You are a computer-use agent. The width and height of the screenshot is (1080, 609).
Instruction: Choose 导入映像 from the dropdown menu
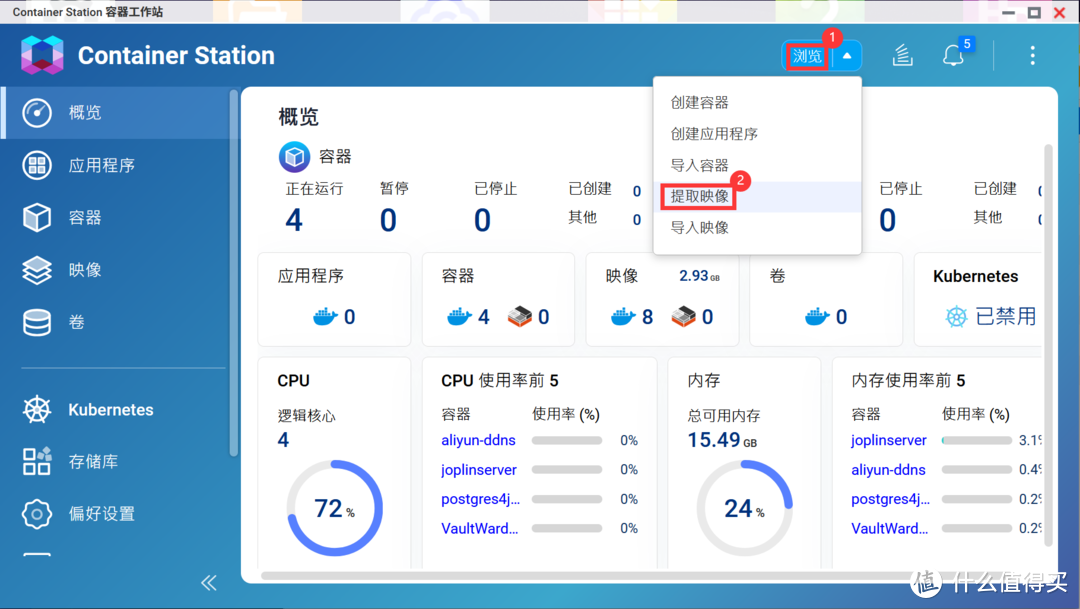point(757,227)
